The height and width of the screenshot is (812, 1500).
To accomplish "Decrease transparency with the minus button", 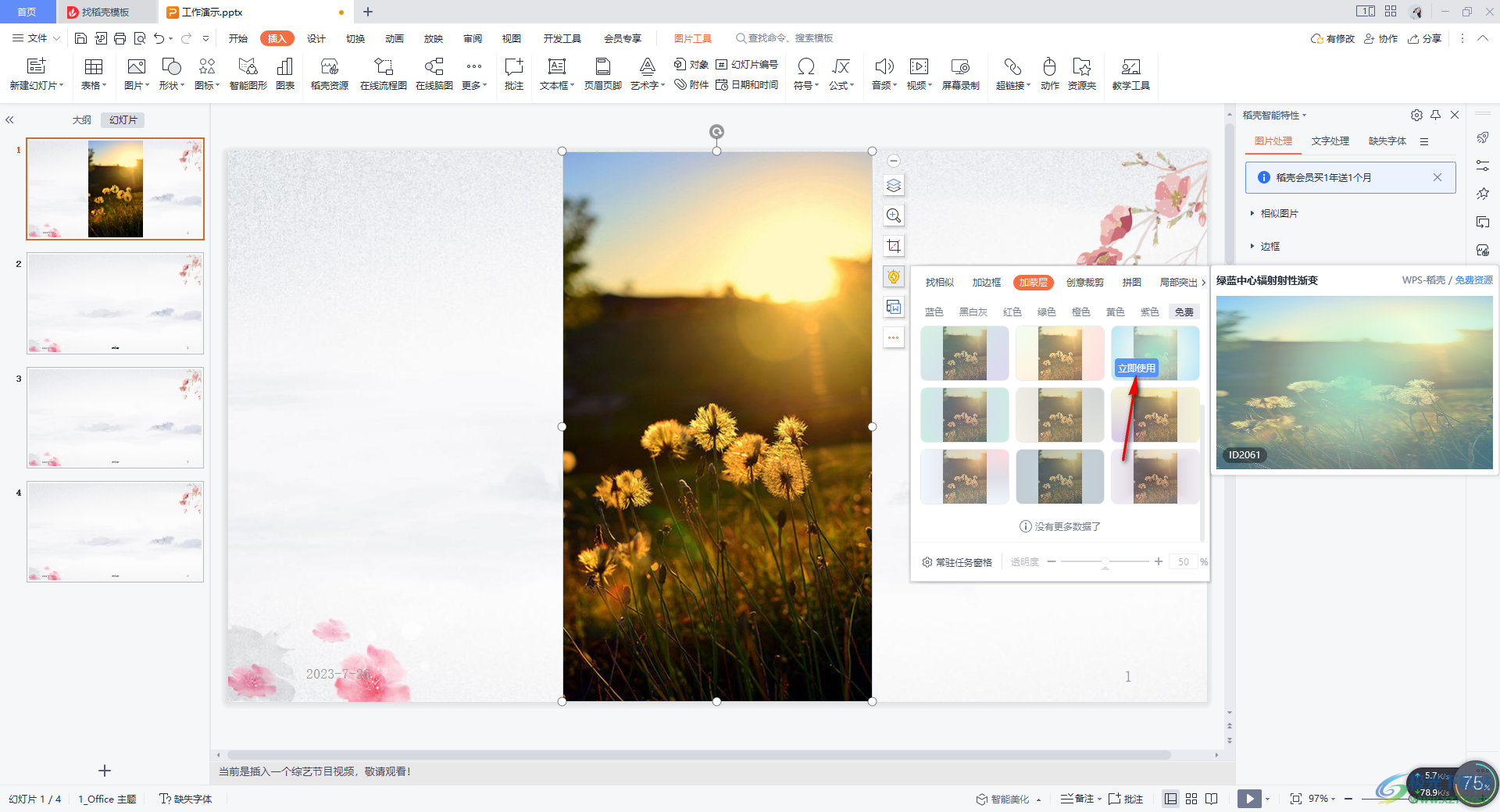I will pyautogui.click(x=1052, y=562).
